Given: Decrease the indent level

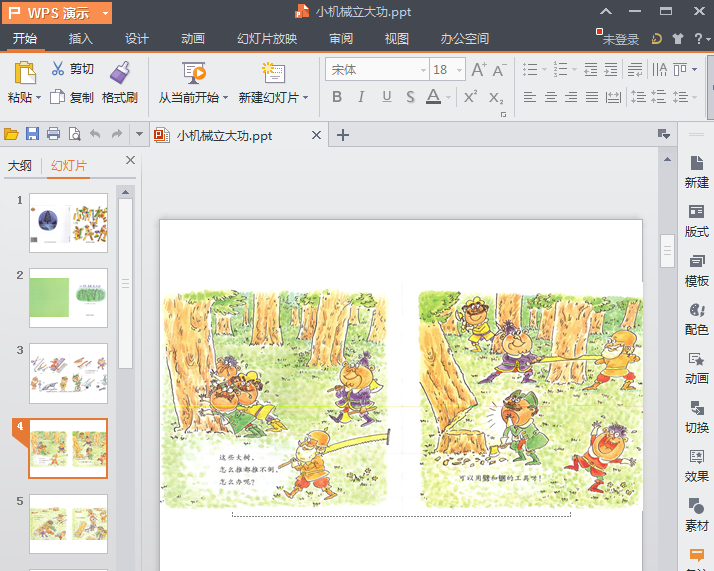Looking at the screenshot, I should click(591, 70).
